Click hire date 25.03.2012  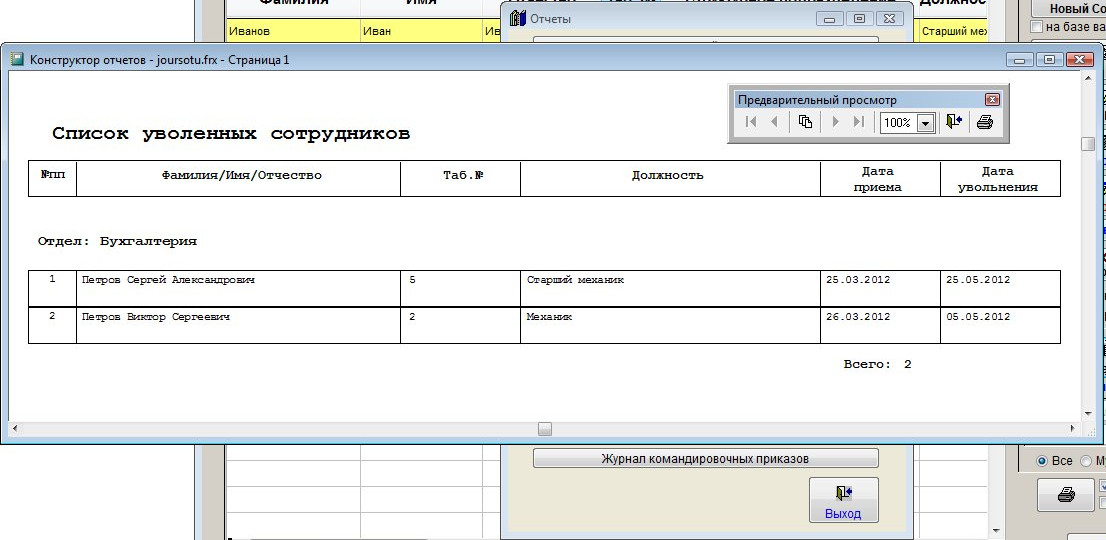858,280
